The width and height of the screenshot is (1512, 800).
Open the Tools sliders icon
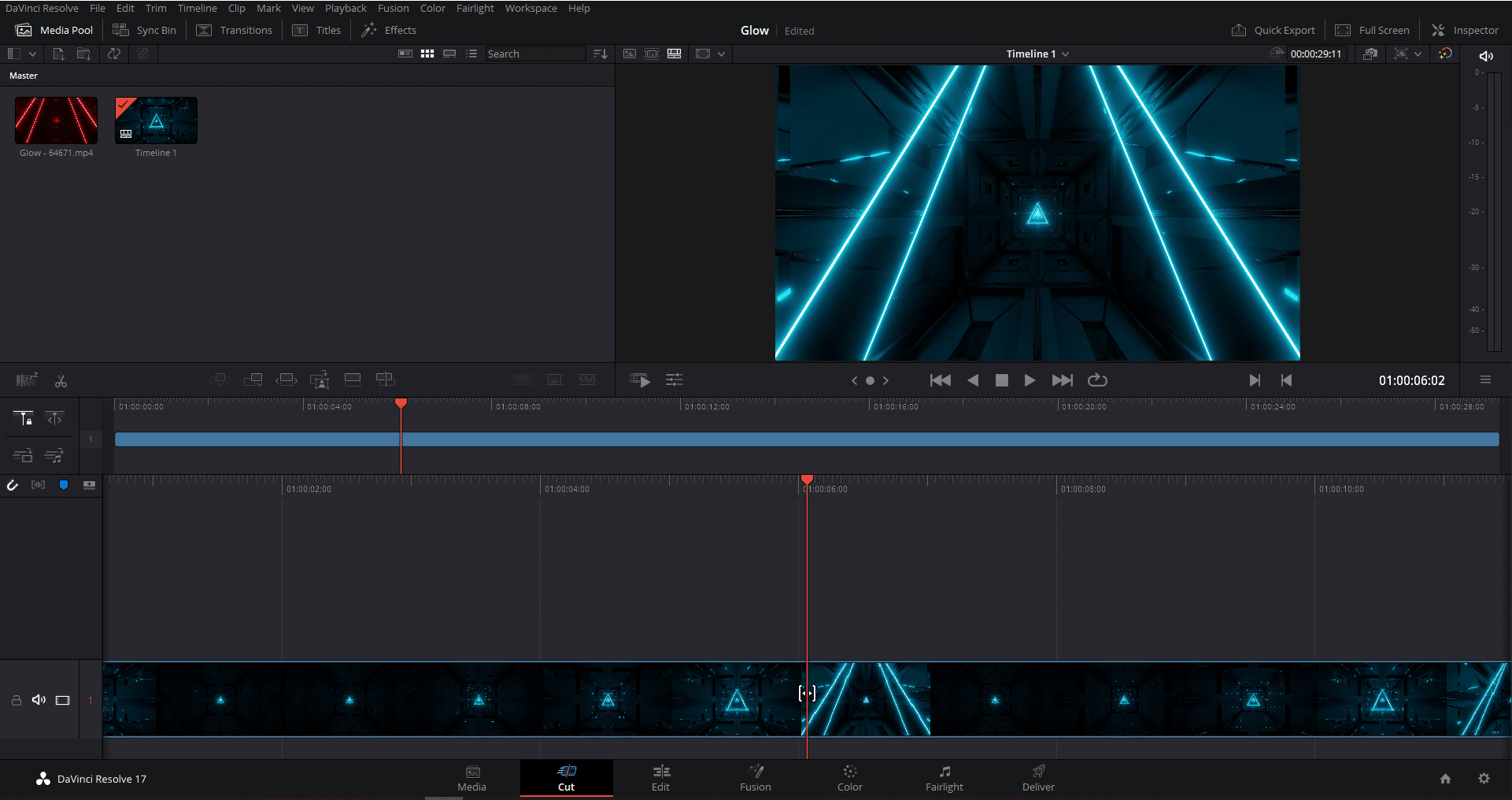(675, 380)
